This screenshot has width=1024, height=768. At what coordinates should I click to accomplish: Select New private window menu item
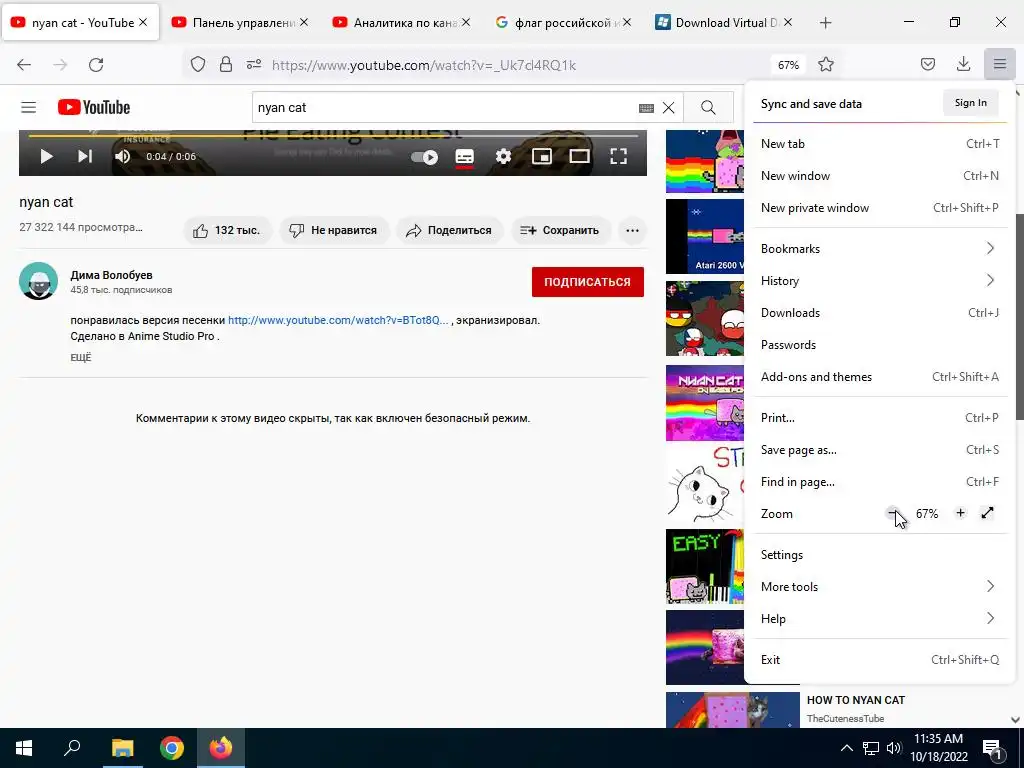[880, 208]
